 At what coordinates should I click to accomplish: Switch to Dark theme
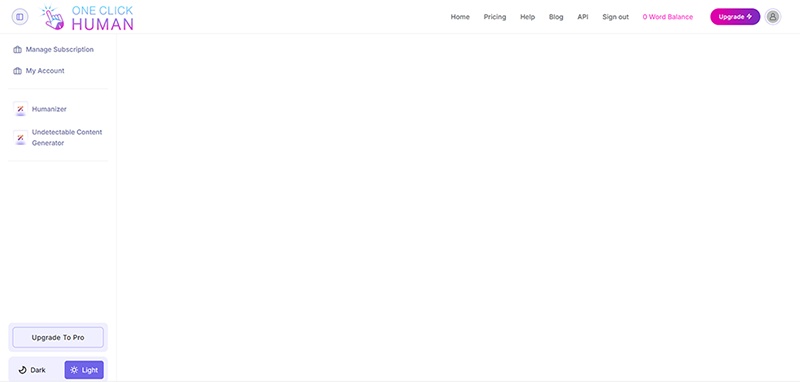tap(32, 370)
